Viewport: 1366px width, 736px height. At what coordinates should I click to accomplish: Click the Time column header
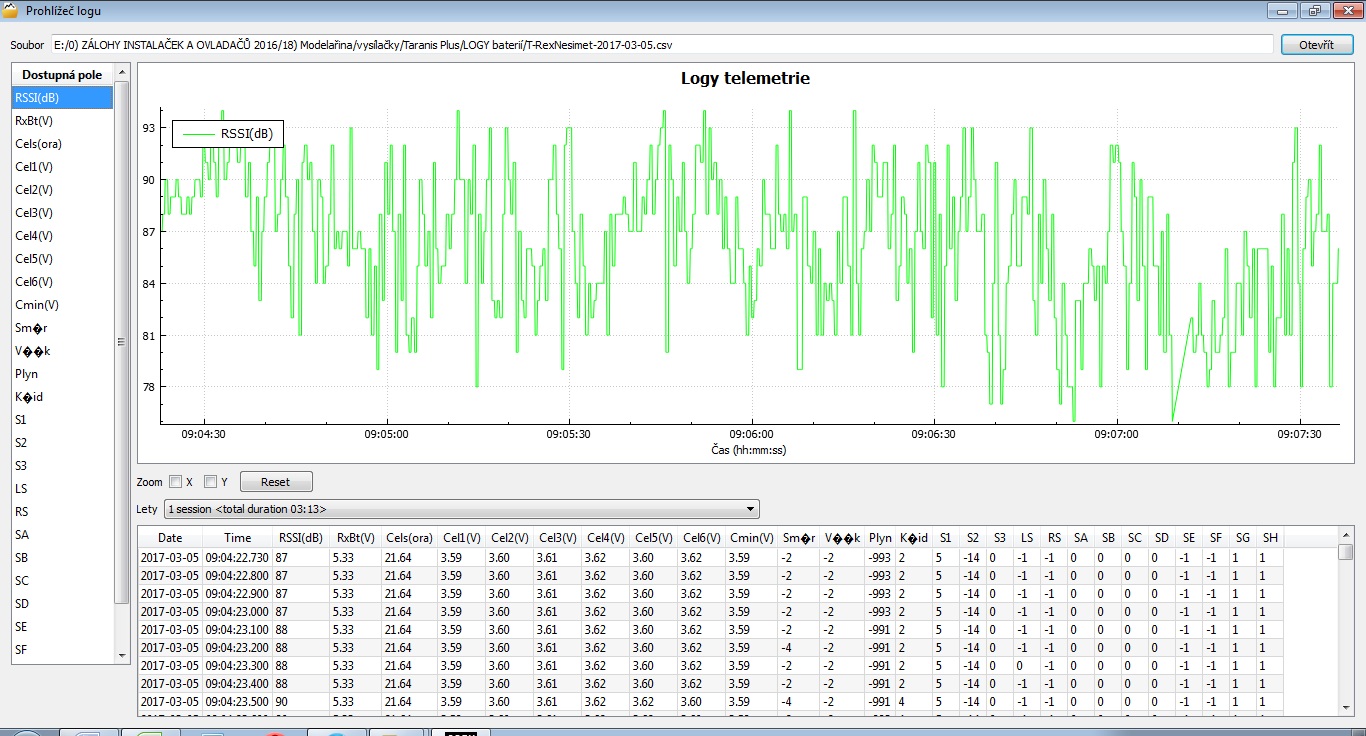click(237, 538)
